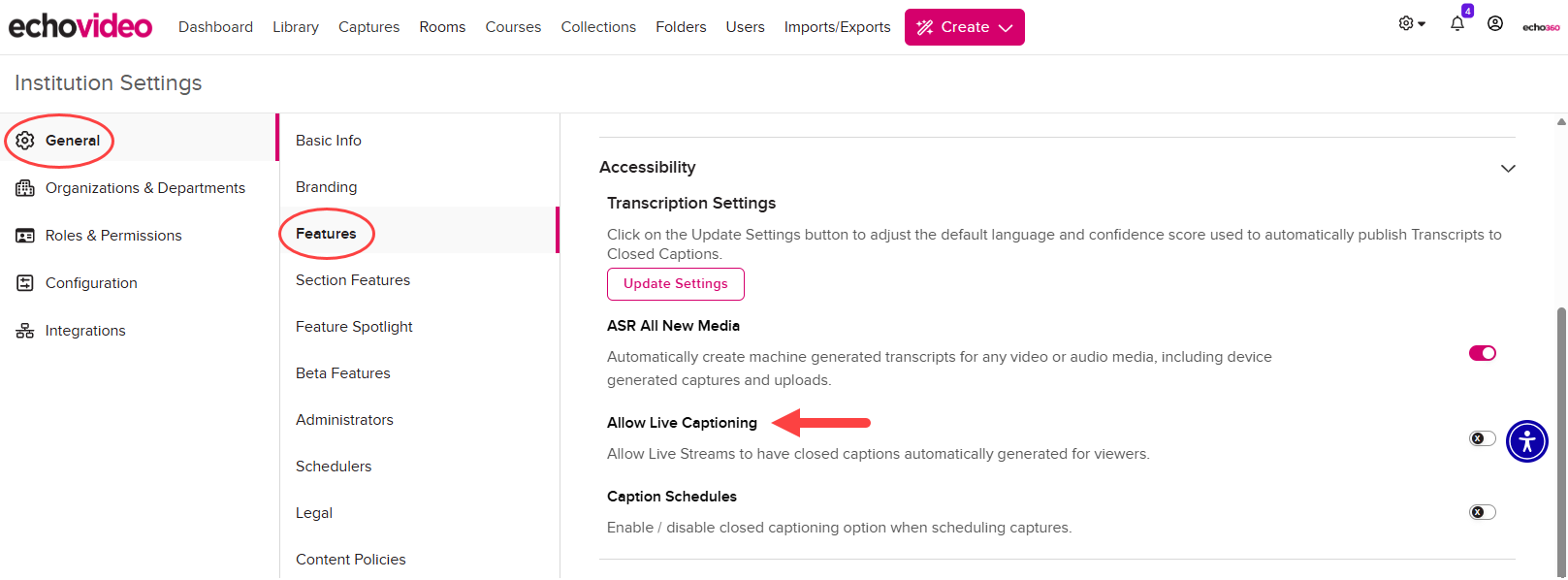
Task: Open the Section Features page
Action: pos(352,279)
